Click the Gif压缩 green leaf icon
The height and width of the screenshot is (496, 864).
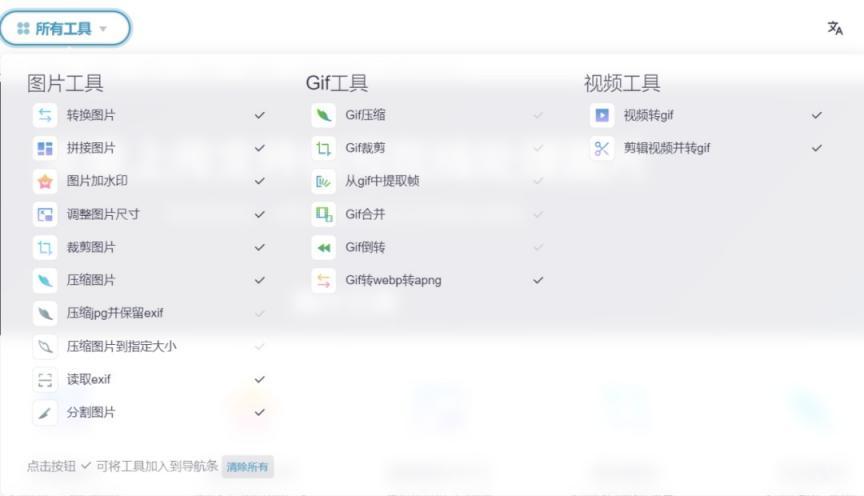(323, 115)
